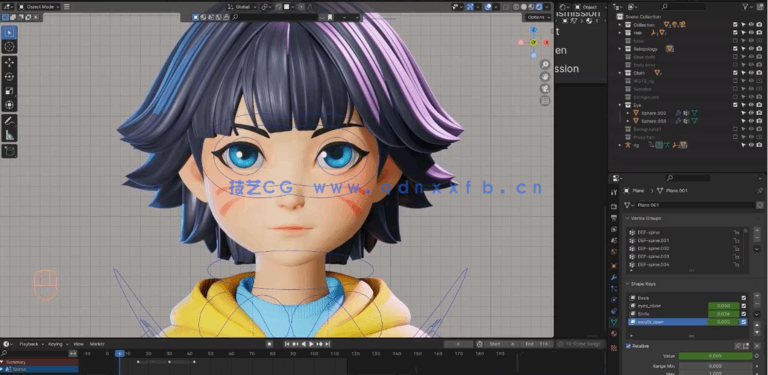768x375 pixels.
Task: Uncheck the Smile shape key checkbox
Action: 744,314
